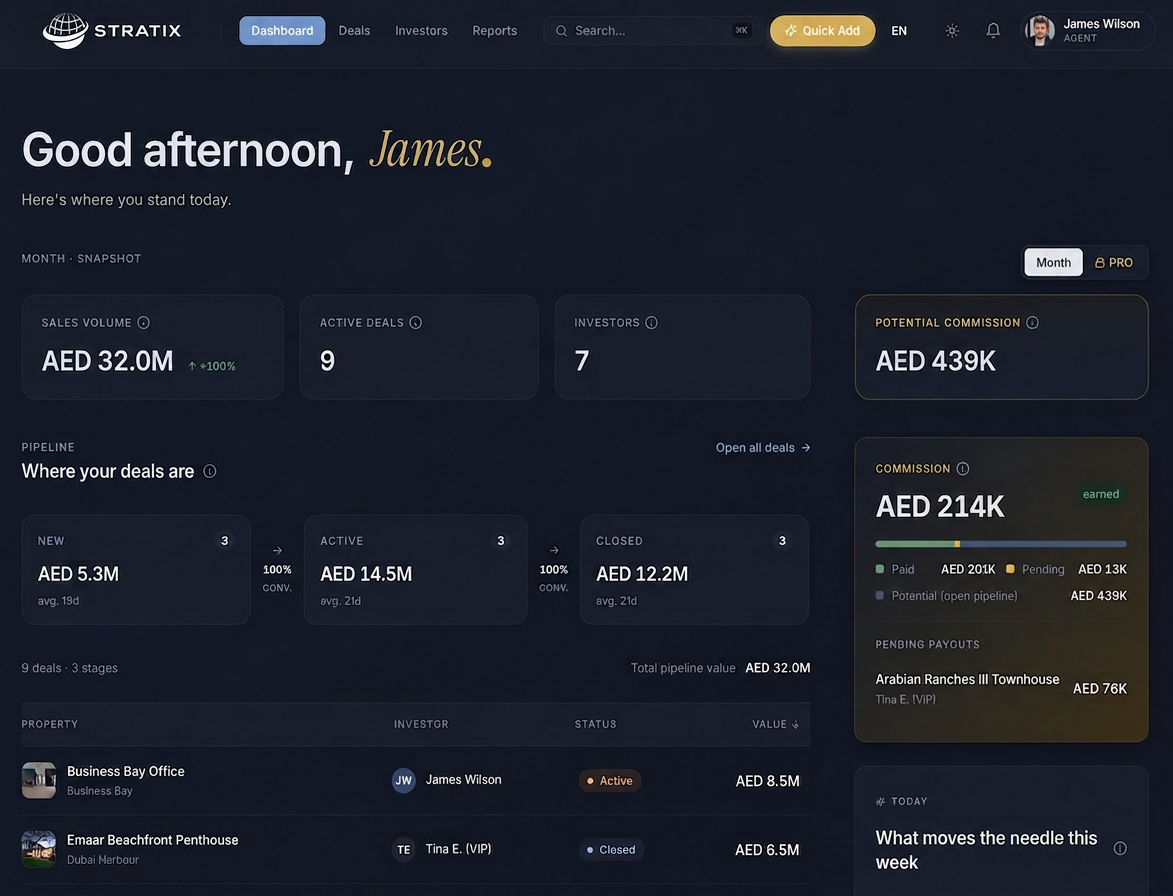Viewport: 1173px width, 896px height.
Task: Click the Potential legend swatch
Action: (880, 595)
